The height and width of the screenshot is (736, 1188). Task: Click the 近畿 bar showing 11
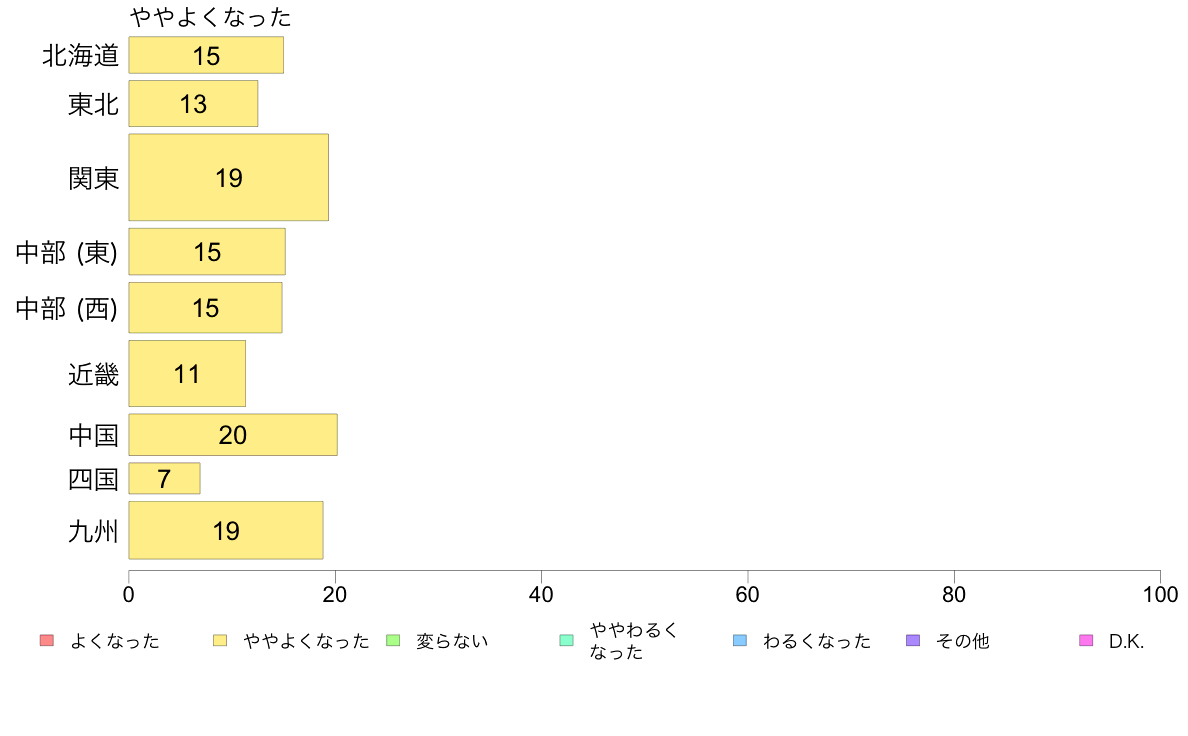[187, 374]
